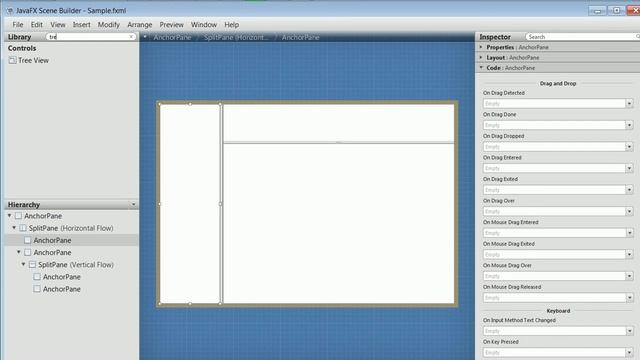Screen dimensions: 640x360
Task: Open On Key Pressed dropdown arrow
Action: (629, 353)
